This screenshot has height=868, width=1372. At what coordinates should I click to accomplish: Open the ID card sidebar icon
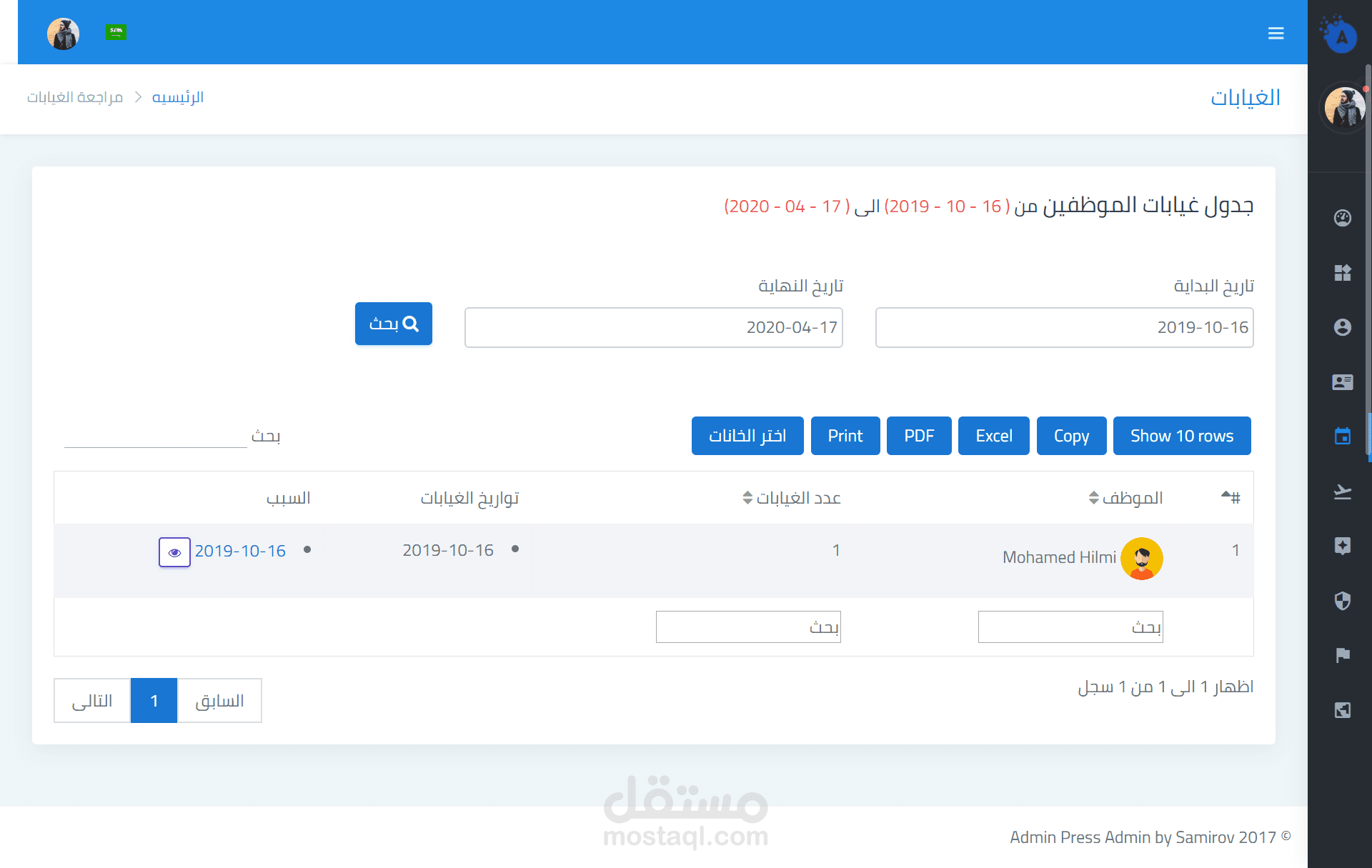coord(1342,382)
